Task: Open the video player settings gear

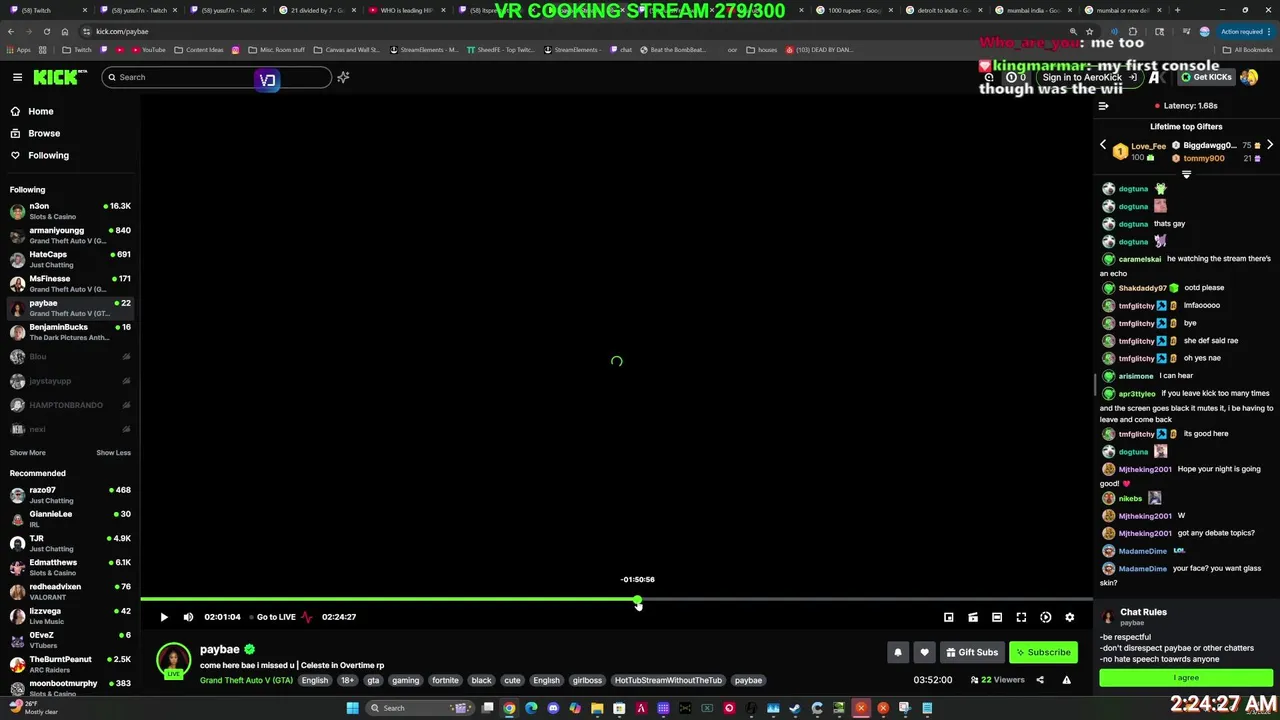Action: pyautogui.click(x=1070, y=617)
